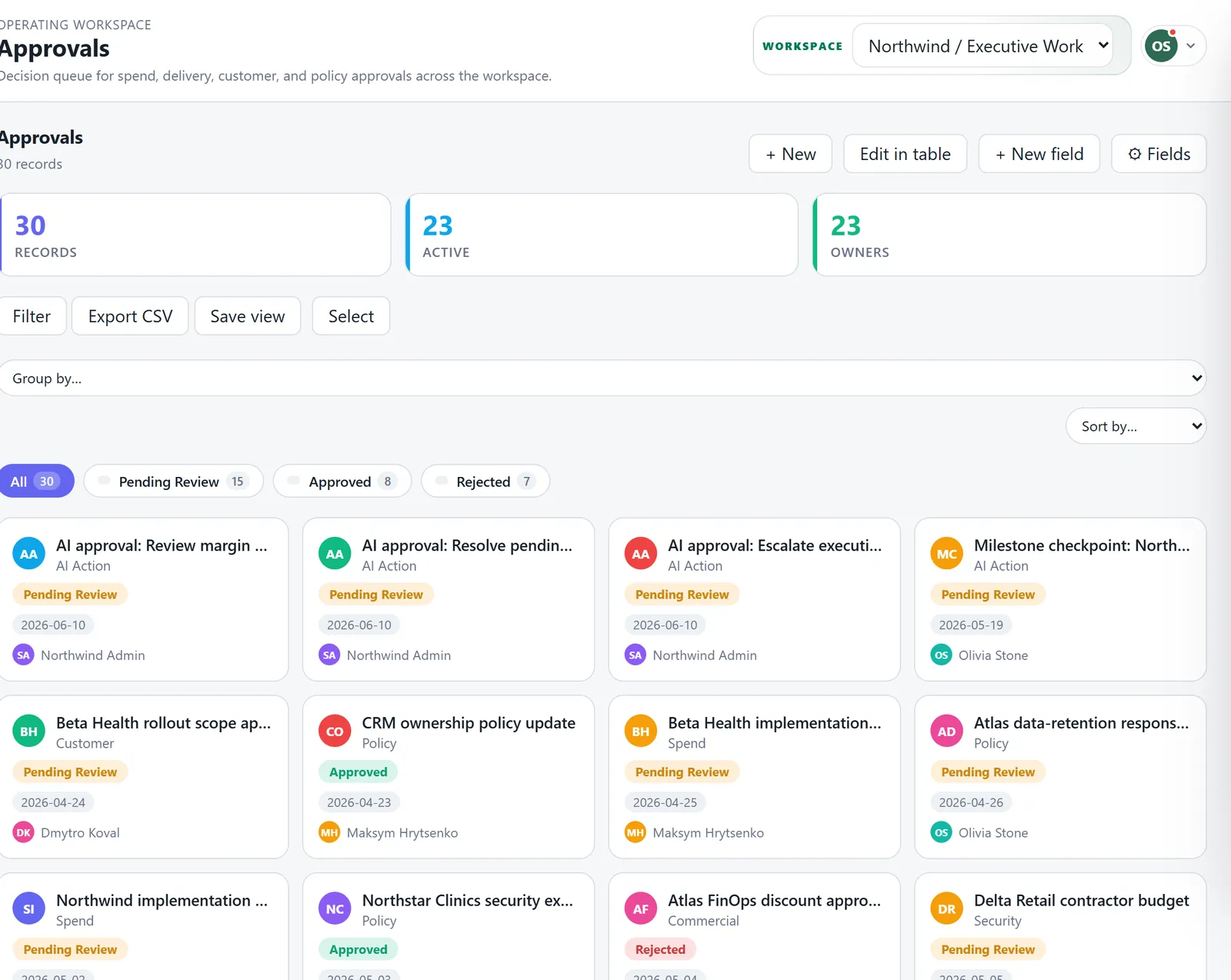This screenshot has width=1231, height=980.
Task: Open the Fields settings button
Action: 1159,154
